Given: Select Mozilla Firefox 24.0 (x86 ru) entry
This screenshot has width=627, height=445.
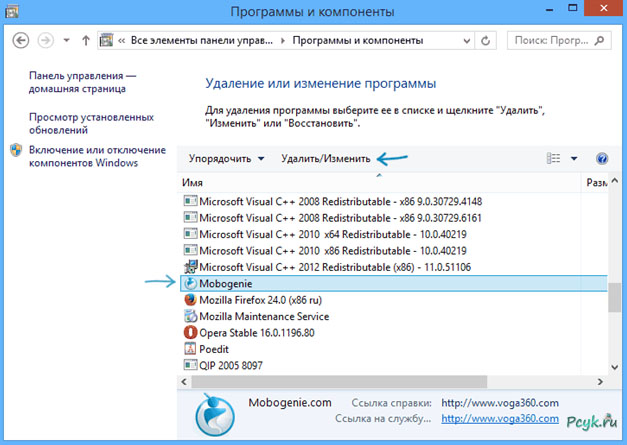Looking at the screenshot, I should click(x=394, y=300).
